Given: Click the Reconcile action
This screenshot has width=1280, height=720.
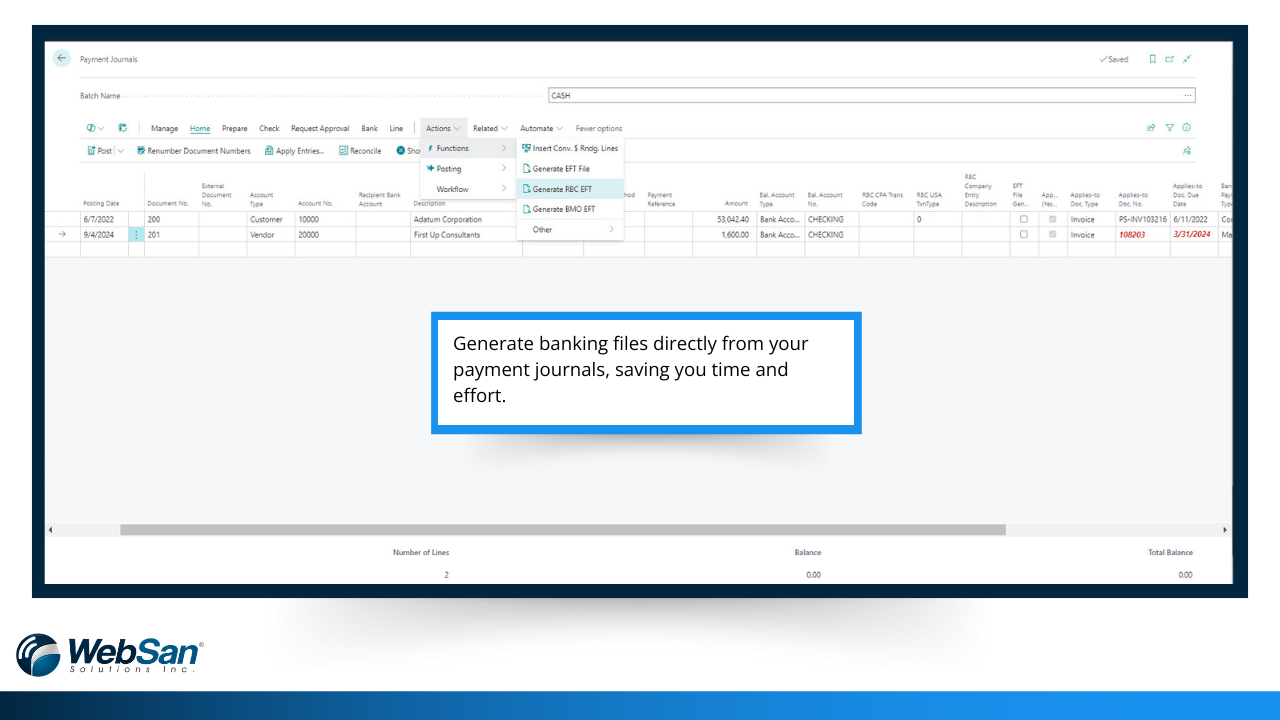Looking at the screenshot, I should (360, 151).
